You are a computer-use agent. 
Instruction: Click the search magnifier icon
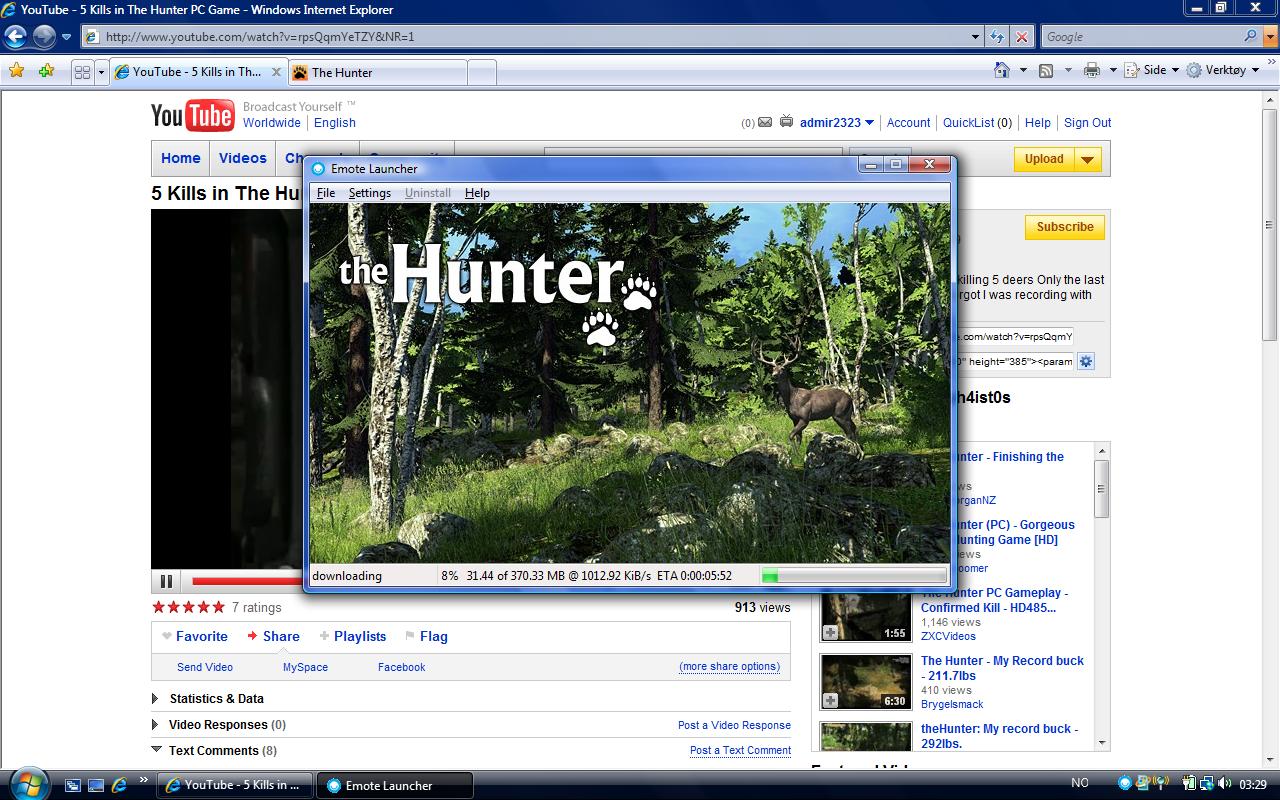[1250, 36]
